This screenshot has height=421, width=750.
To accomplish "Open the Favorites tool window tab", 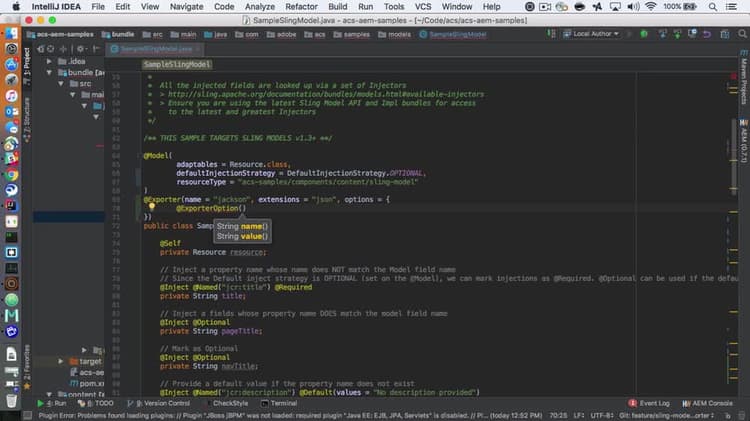I will pyautogui.click(x=27, y=366).
